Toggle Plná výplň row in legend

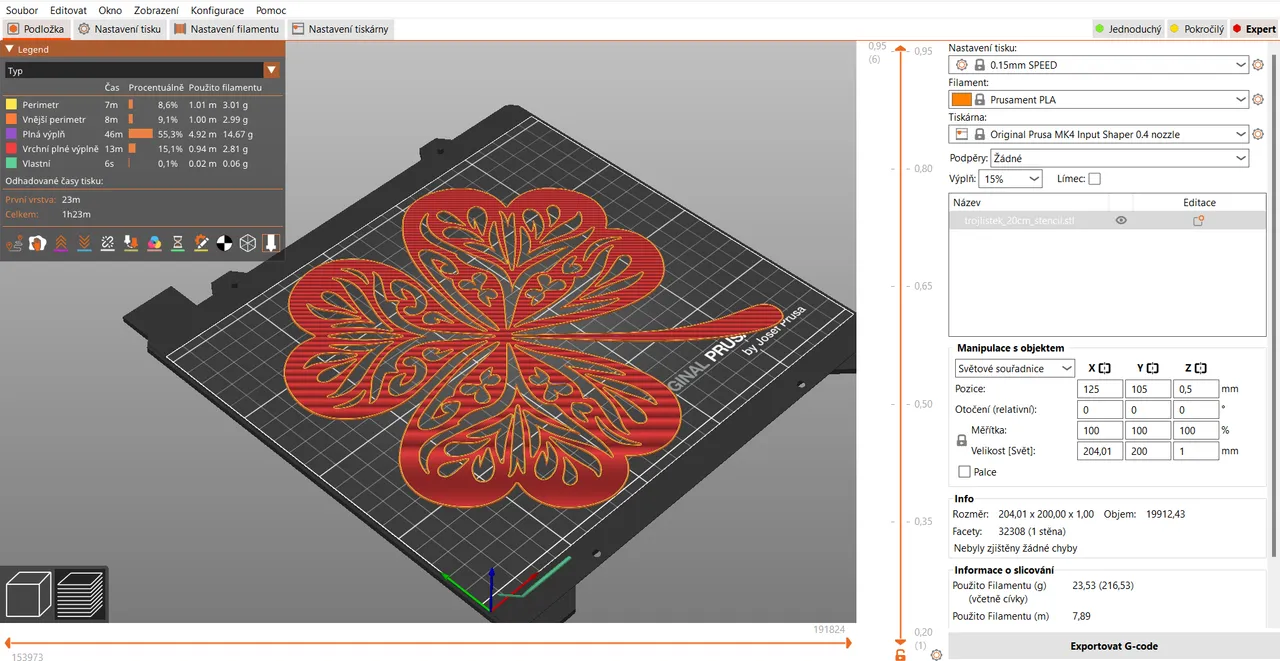click(x=143, y=133)
